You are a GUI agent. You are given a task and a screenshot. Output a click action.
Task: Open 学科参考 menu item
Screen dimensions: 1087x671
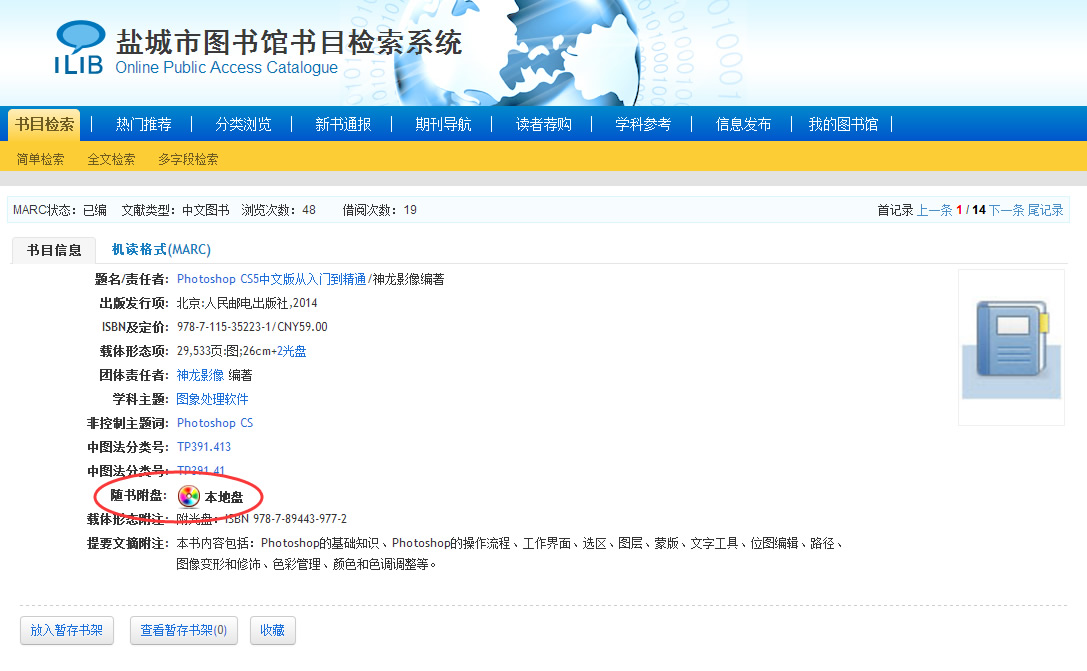point(643,124)
